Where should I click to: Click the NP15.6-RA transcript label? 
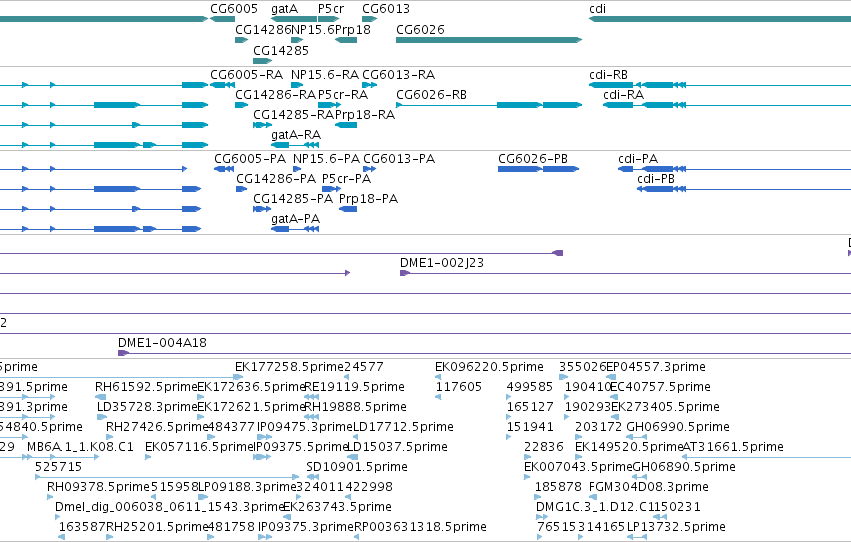pos(325,74)
